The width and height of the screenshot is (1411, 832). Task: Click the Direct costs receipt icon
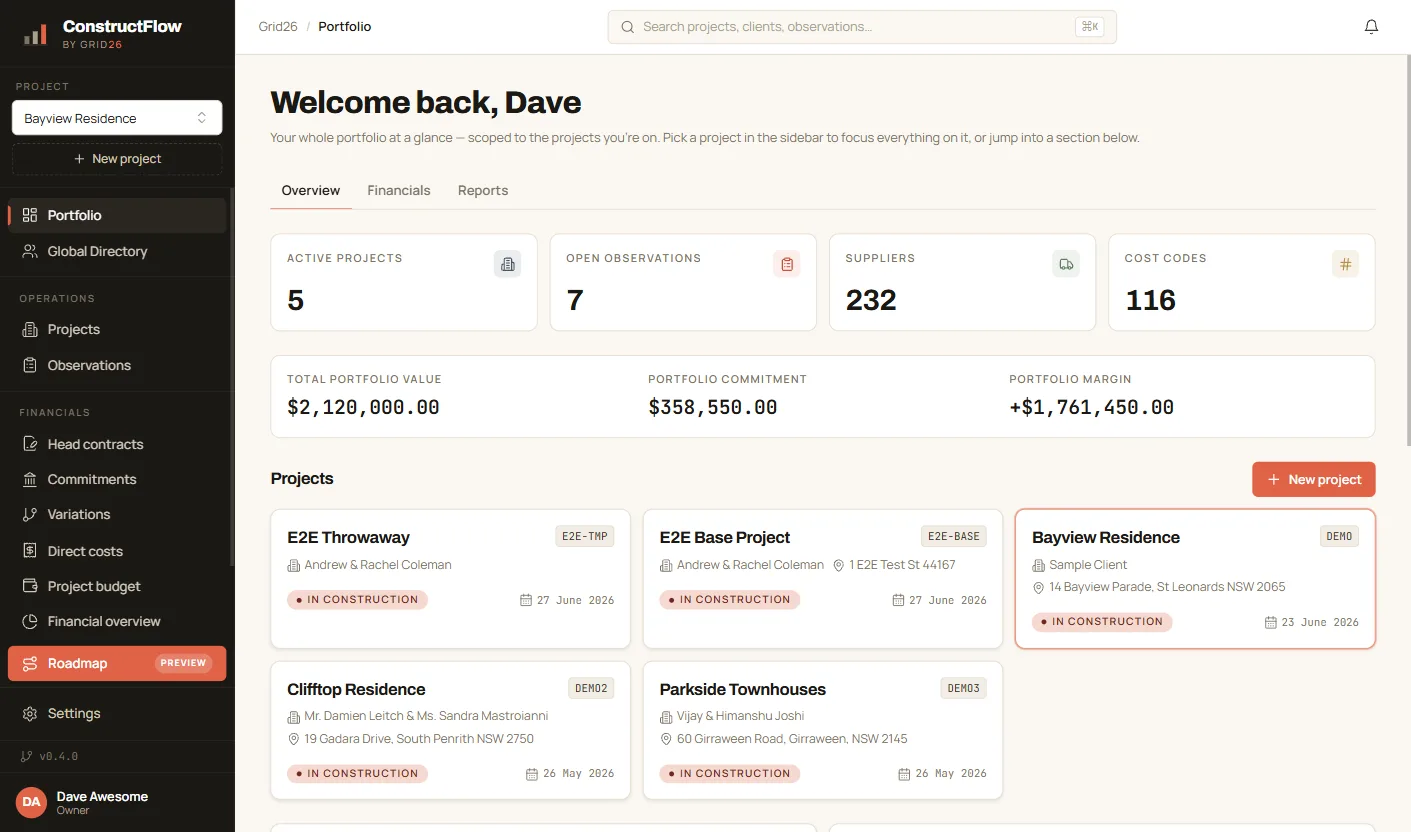(30, 551)
